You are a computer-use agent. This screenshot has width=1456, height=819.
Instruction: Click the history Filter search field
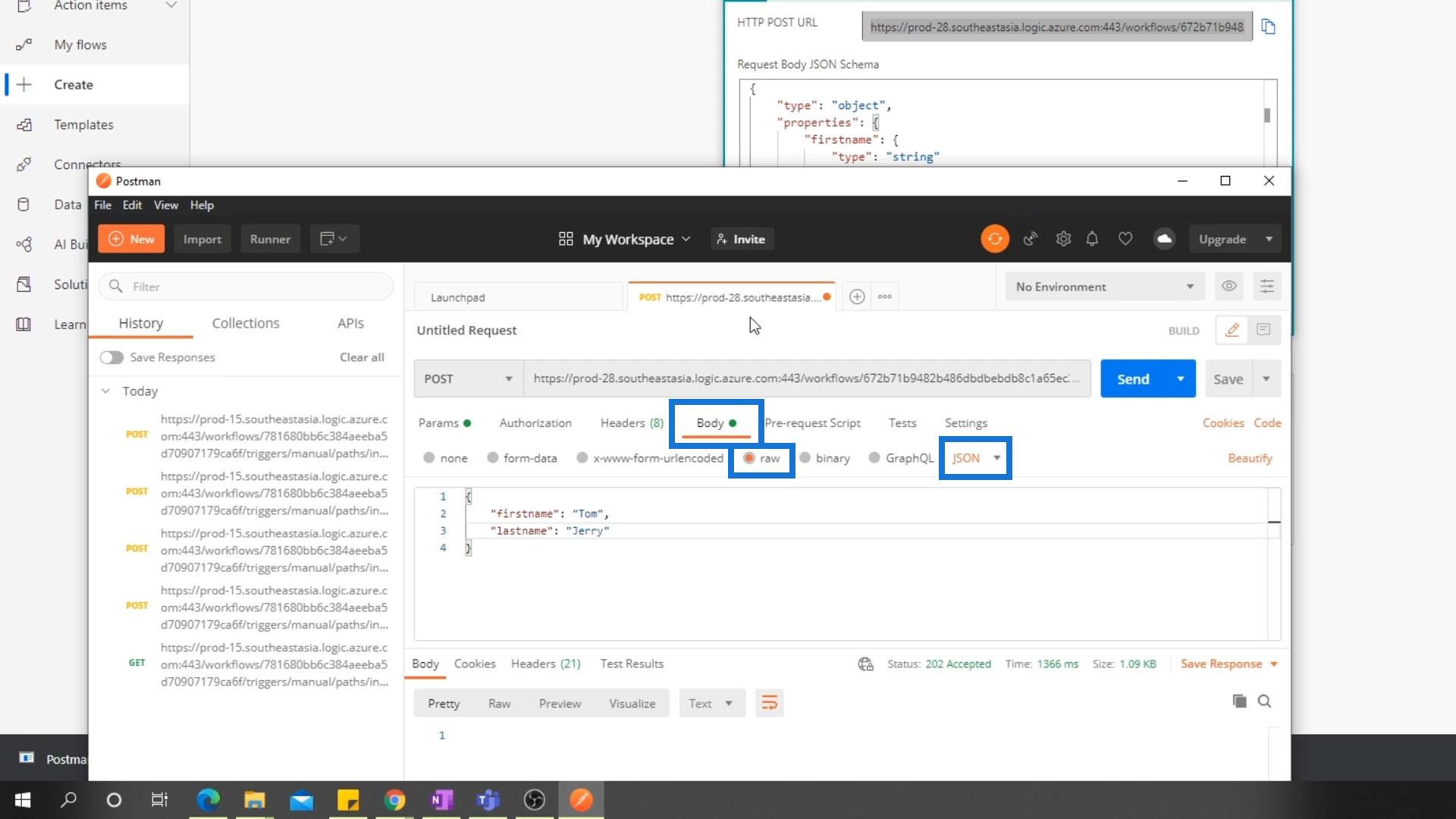pyautogui.click(x=250, y=287)
